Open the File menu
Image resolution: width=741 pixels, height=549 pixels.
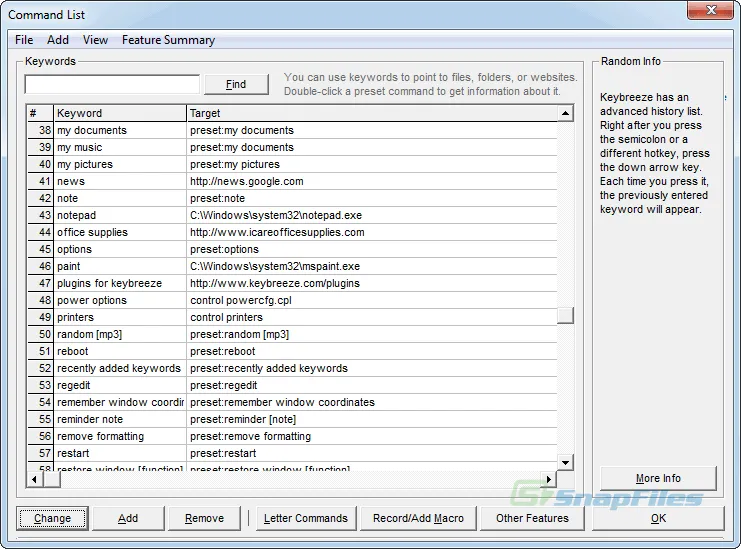[x=24, y=40]
